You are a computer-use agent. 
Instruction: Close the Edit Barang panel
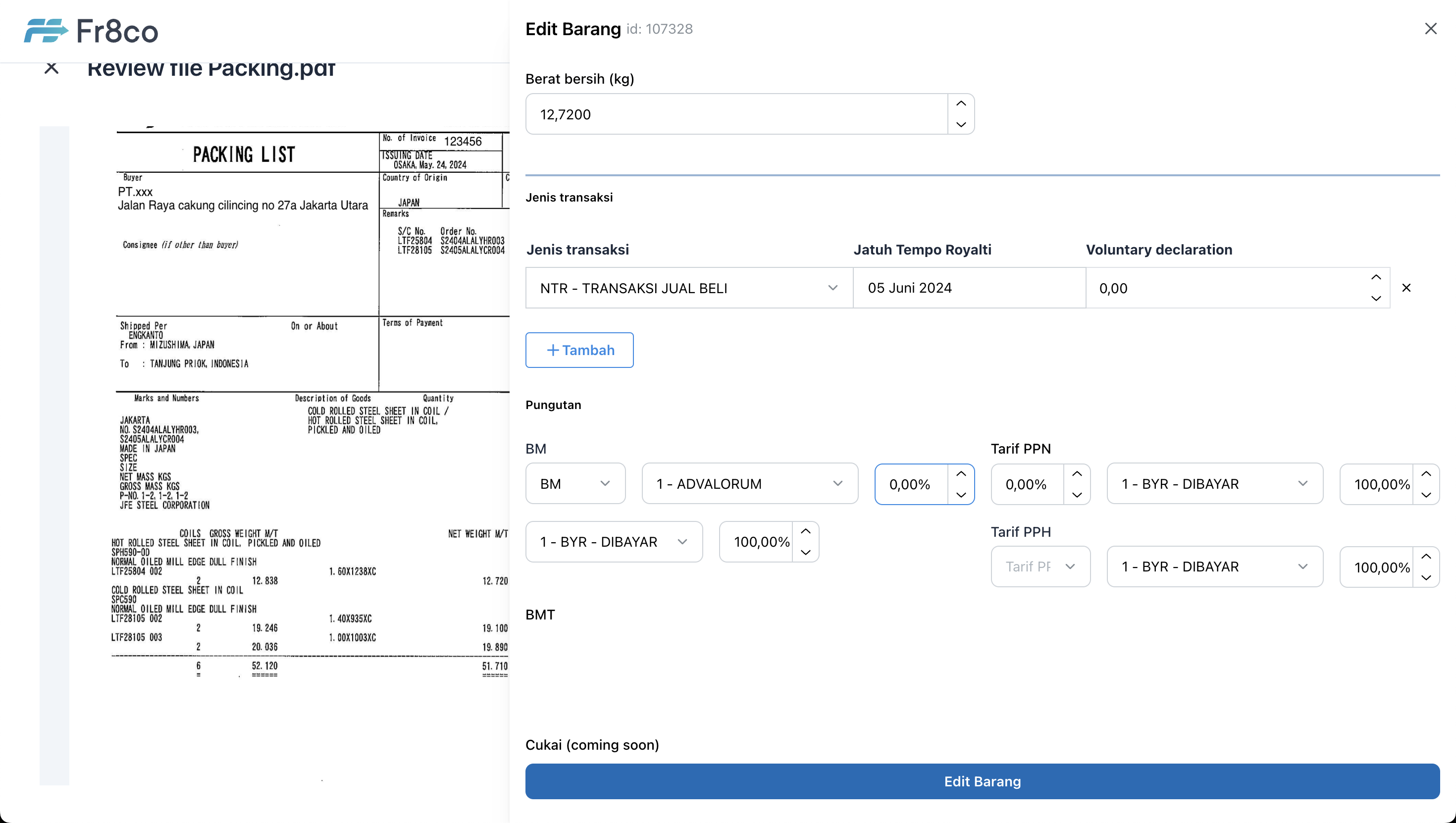click(1430, 29)
